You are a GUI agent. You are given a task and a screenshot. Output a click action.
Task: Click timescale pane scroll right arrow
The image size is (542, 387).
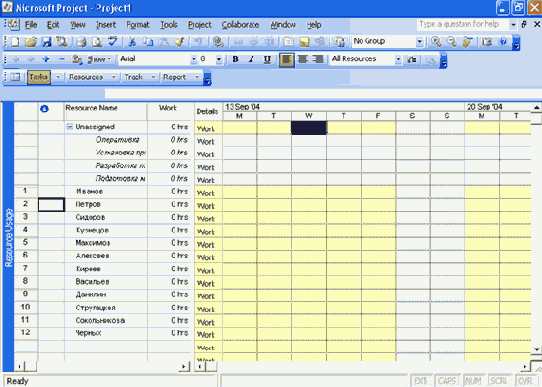coord(525,366)
